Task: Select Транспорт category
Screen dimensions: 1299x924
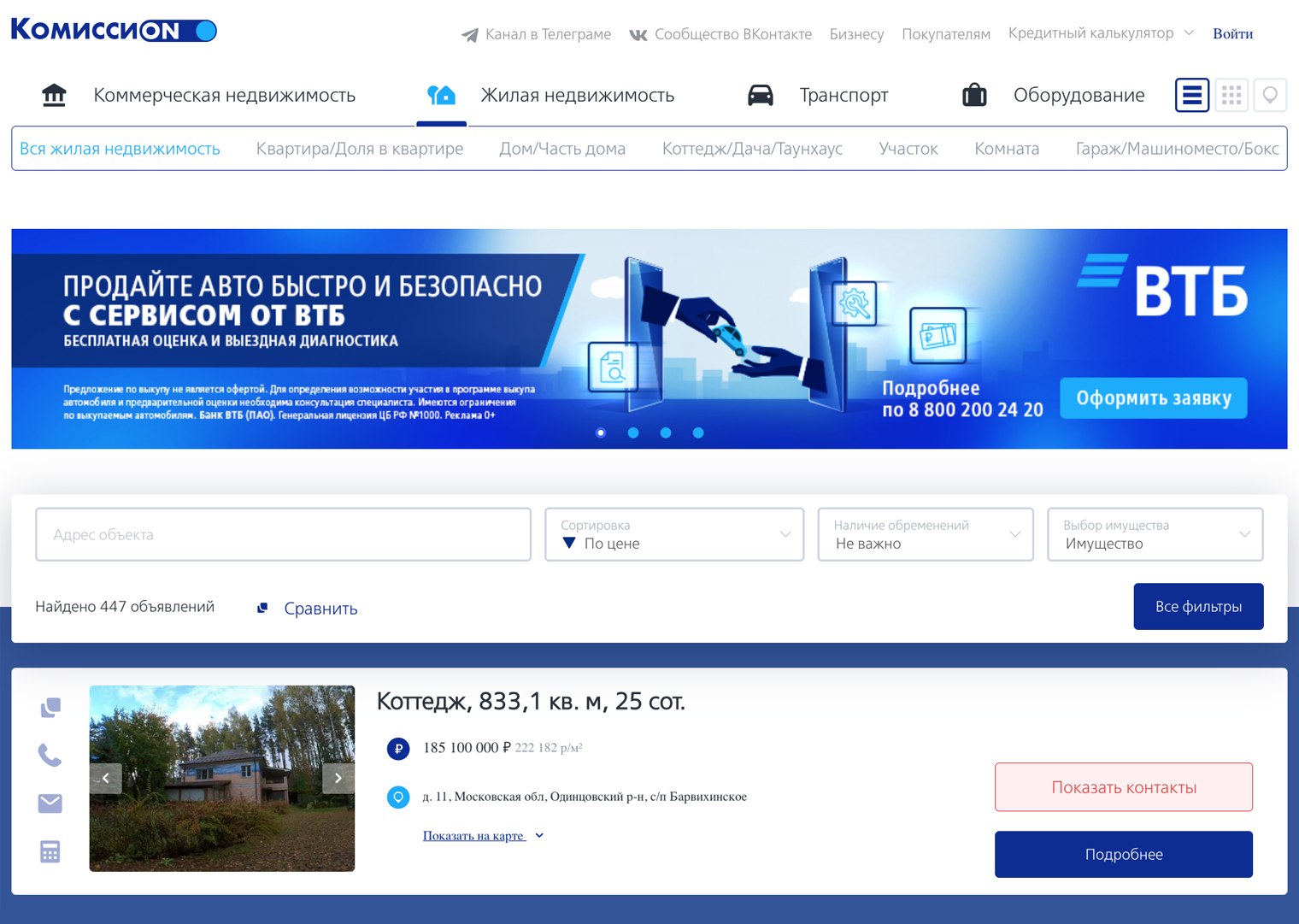Action: (843, 95)
